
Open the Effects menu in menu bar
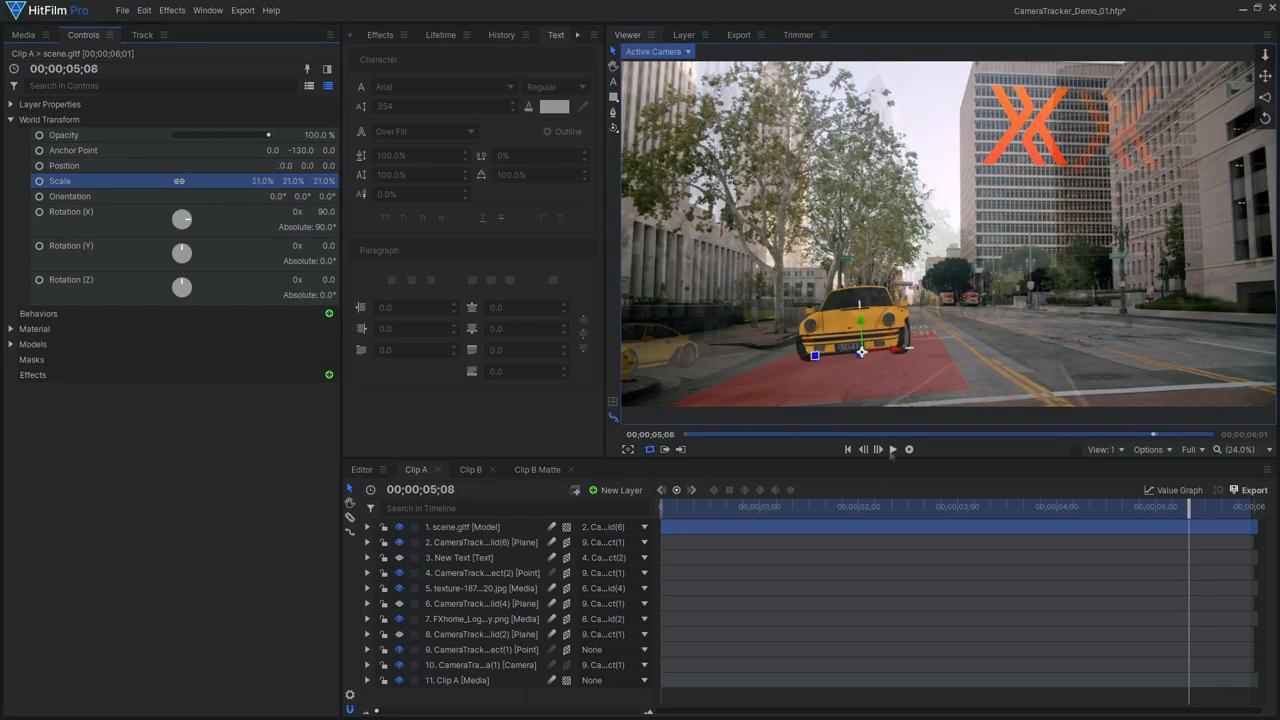click(x=172, y=10)
